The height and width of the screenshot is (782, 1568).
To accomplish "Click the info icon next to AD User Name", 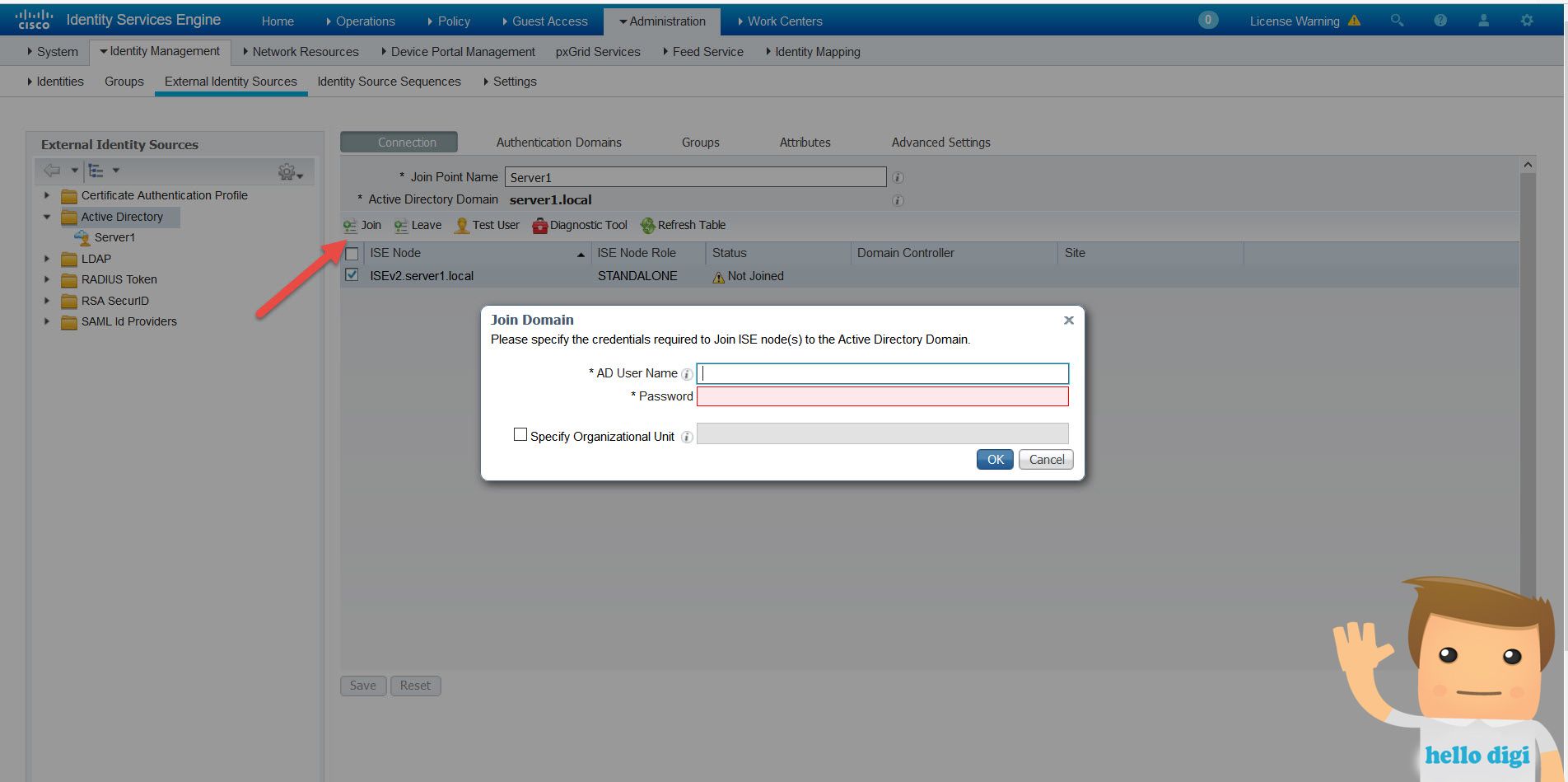I will point(687,374).
